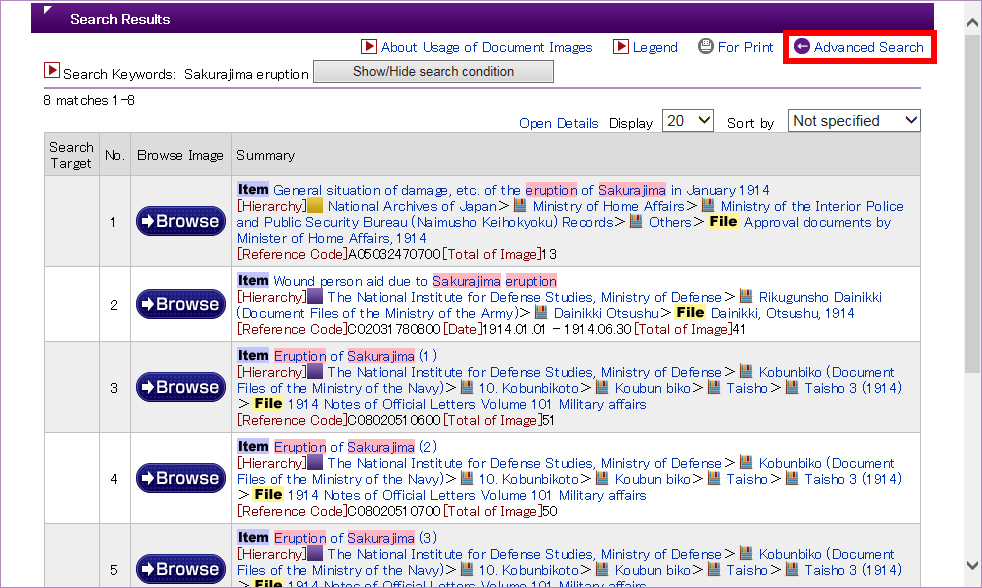
Task: Open Ministry of Home Affairs hierarchy link
Action: tap(609, 206)
